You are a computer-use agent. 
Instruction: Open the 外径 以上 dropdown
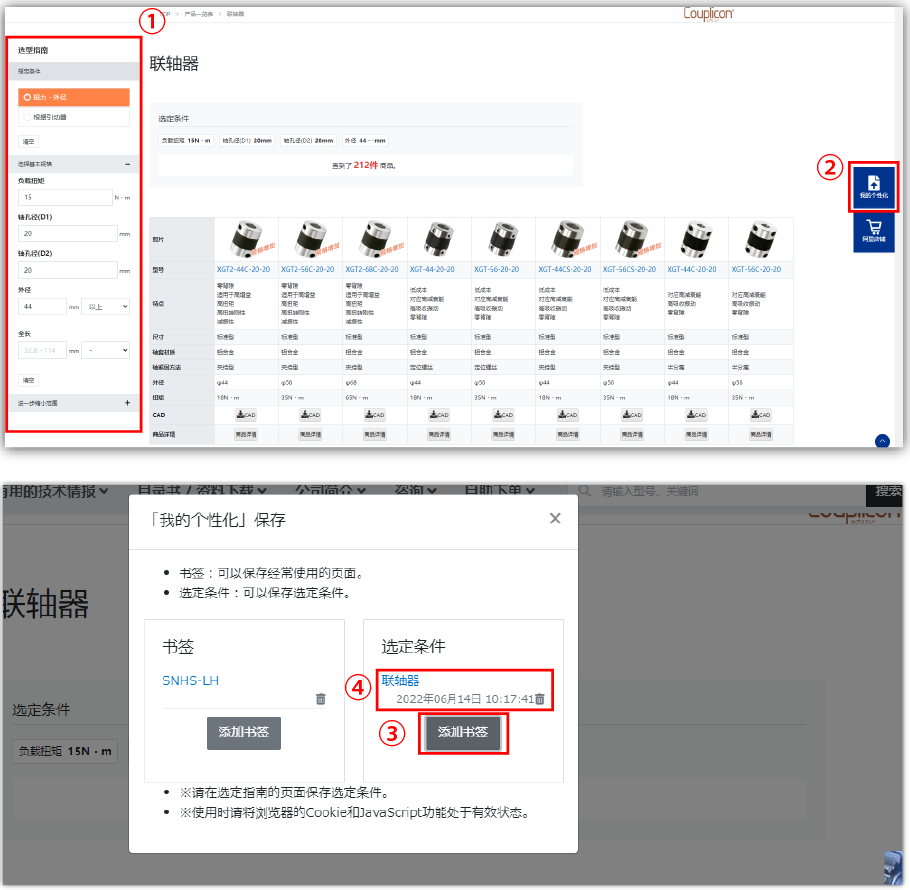click(x=108, y=306)
